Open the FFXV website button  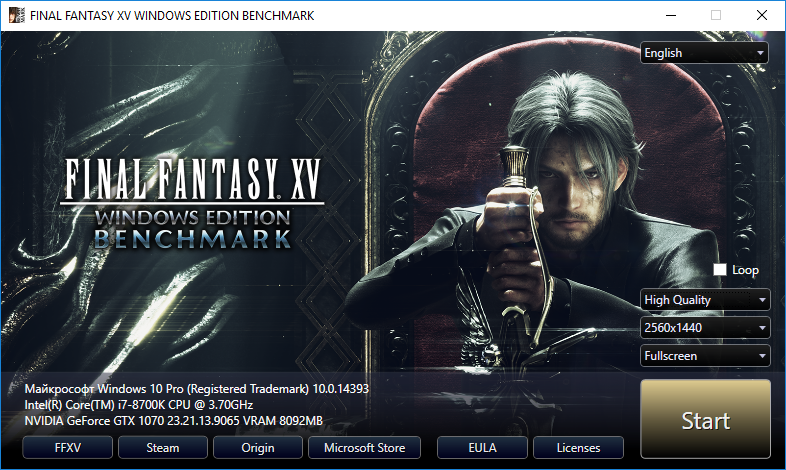click(68, 447)
